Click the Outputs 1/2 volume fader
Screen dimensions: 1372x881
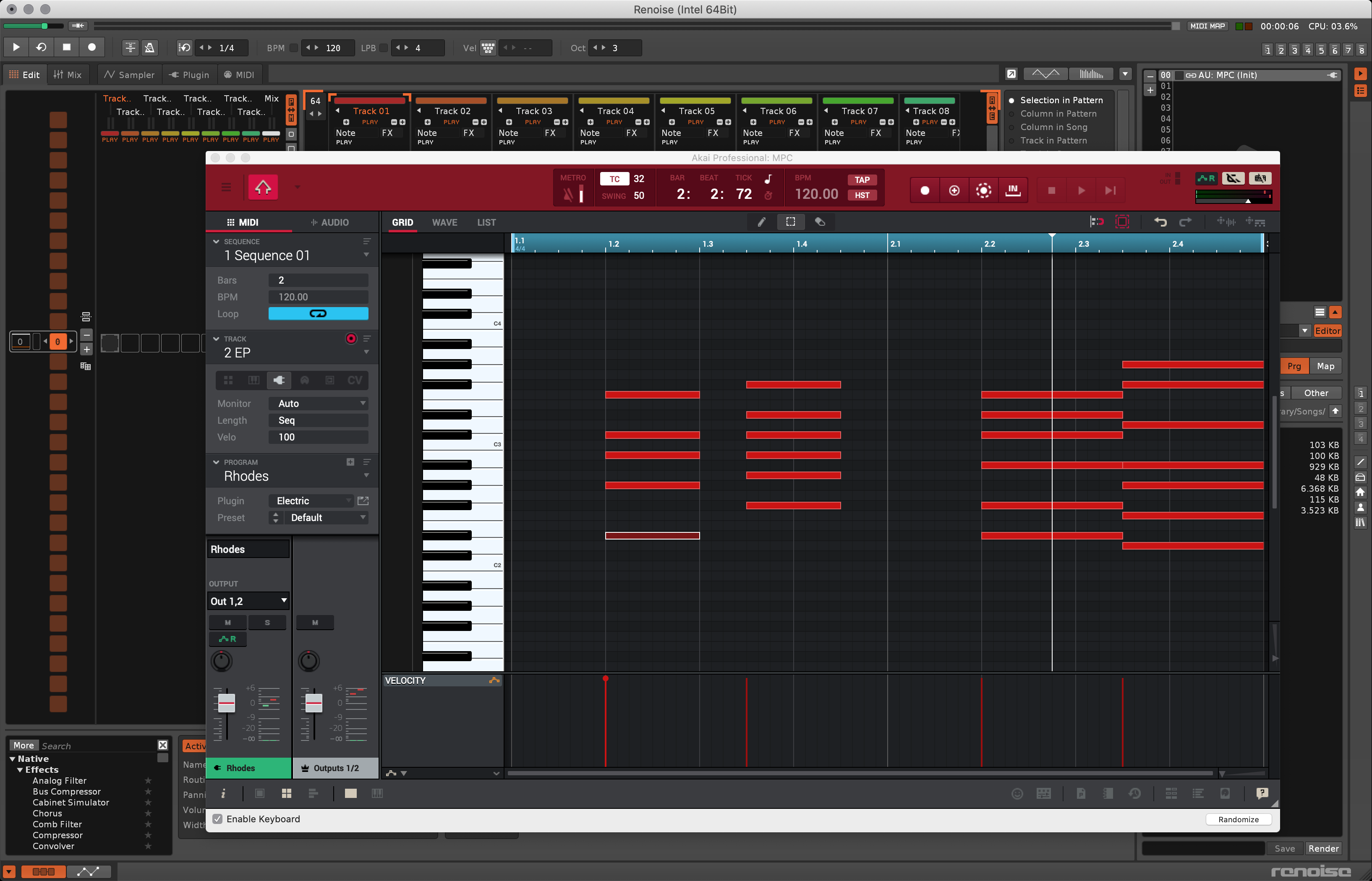pyautogui.click(x=314, y=704)
